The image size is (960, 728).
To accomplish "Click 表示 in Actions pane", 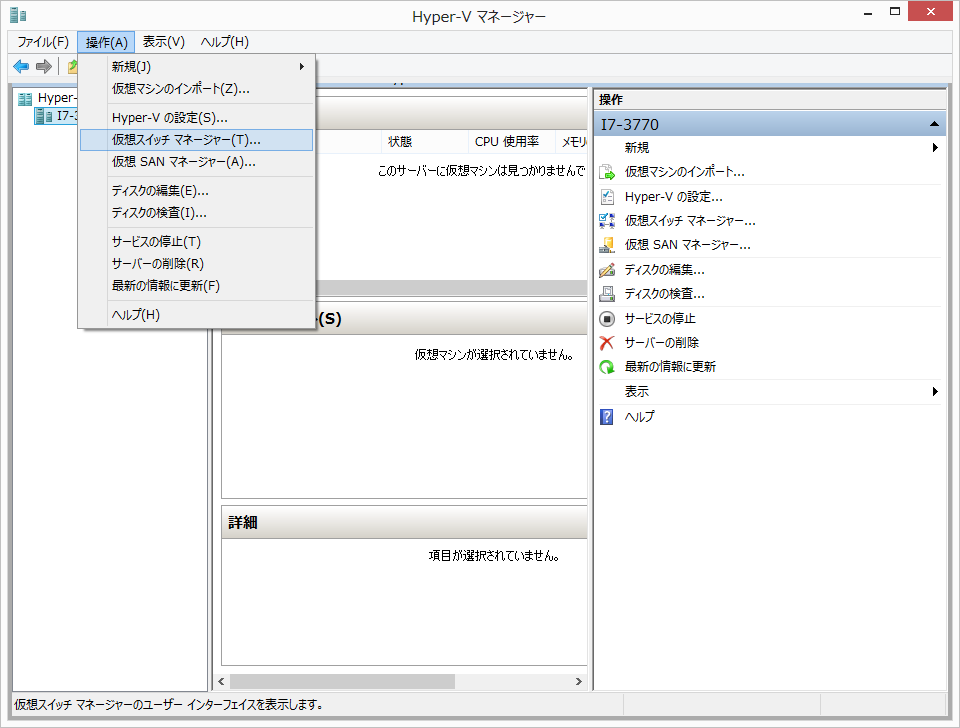I will (637, 391).
